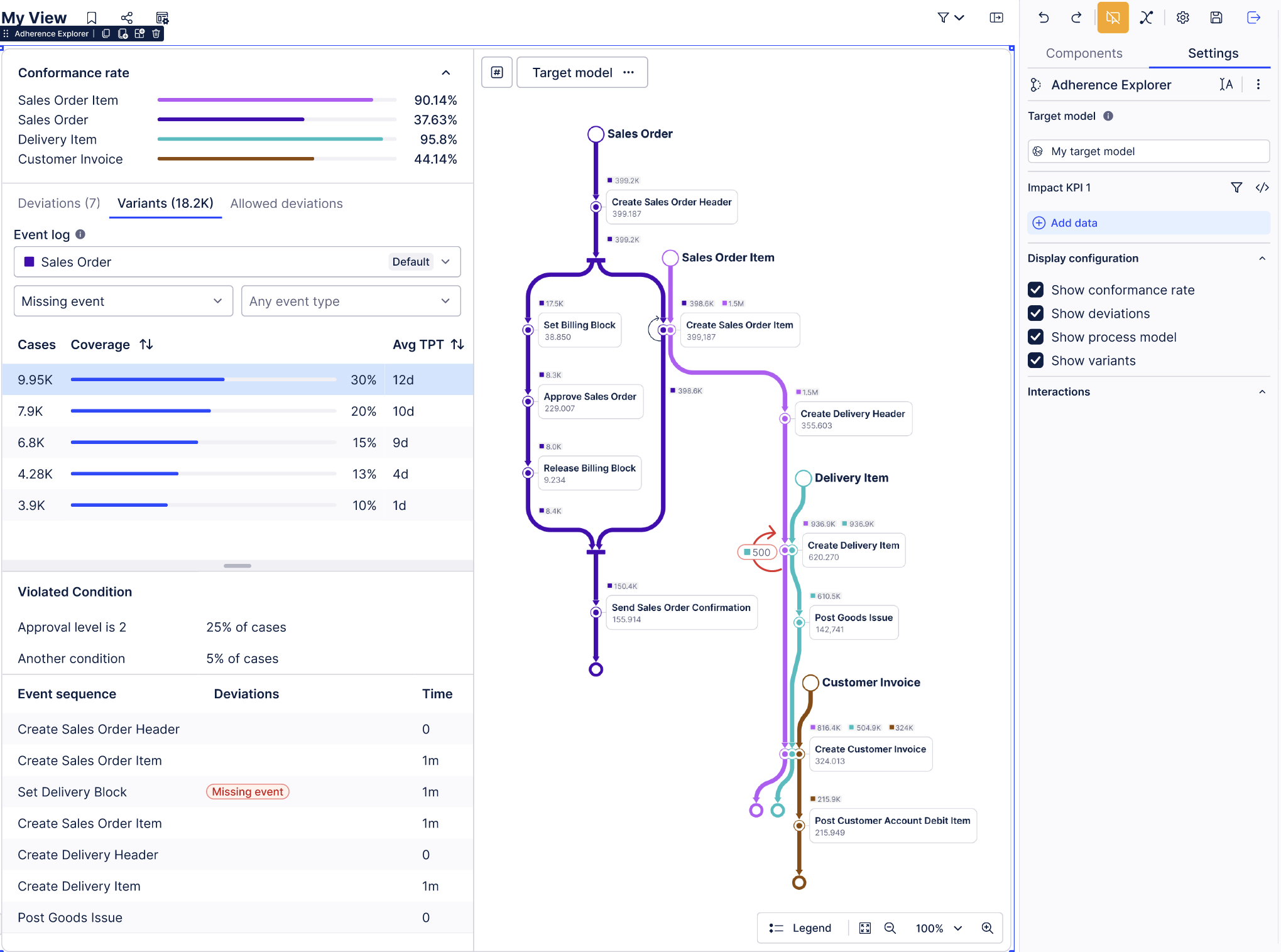Click the zoom in magnifier icon
1281x952 pixels.
pos(987,928)
